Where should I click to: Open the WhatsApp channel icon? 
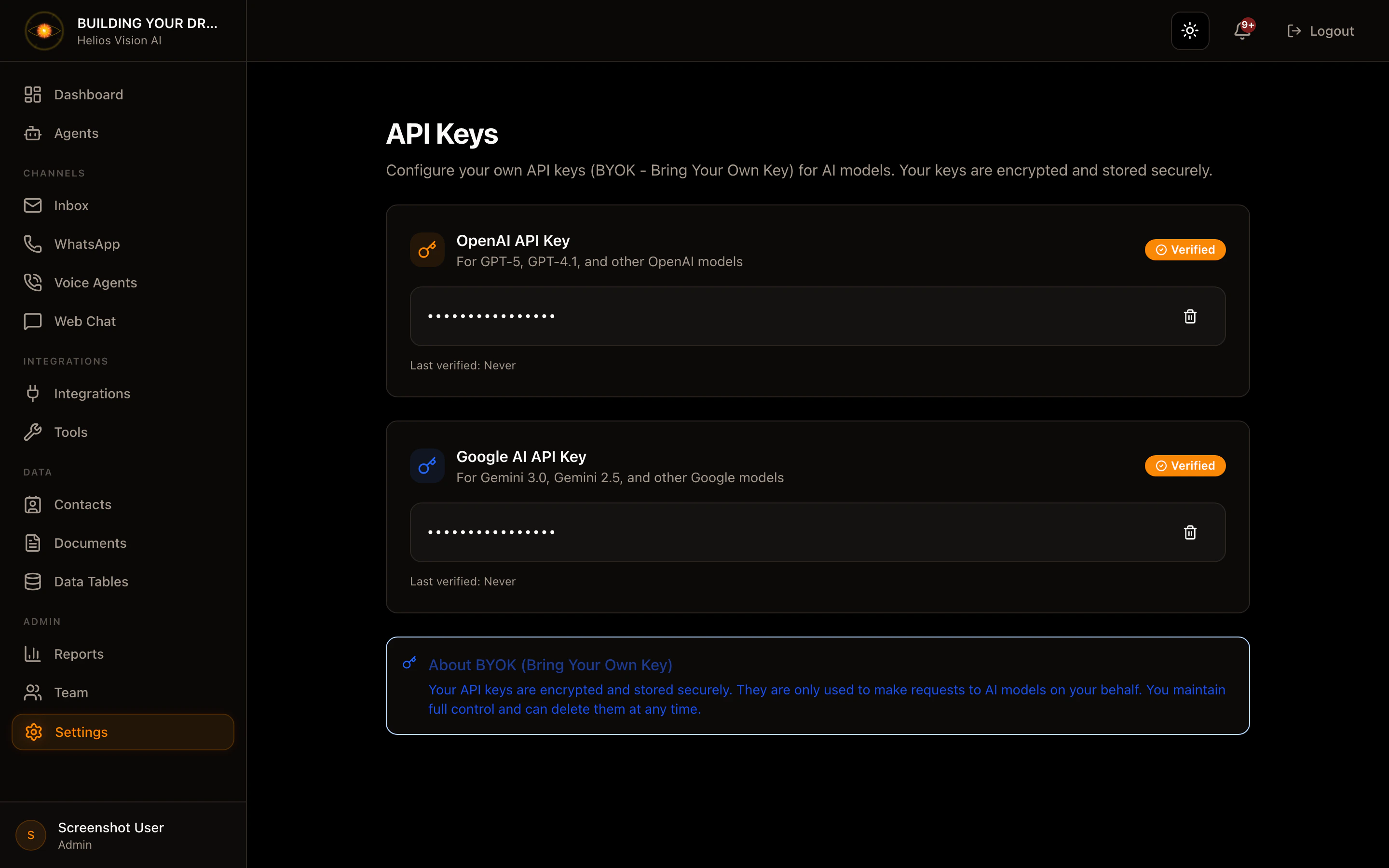[33, 244]
